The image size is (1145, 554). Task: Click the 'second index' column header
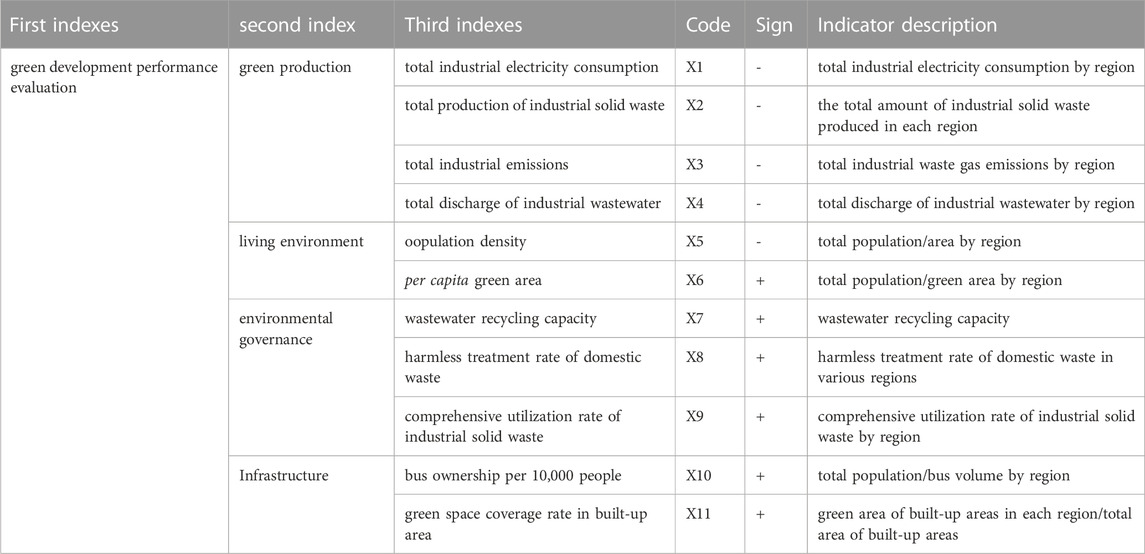tap(311, 24)
